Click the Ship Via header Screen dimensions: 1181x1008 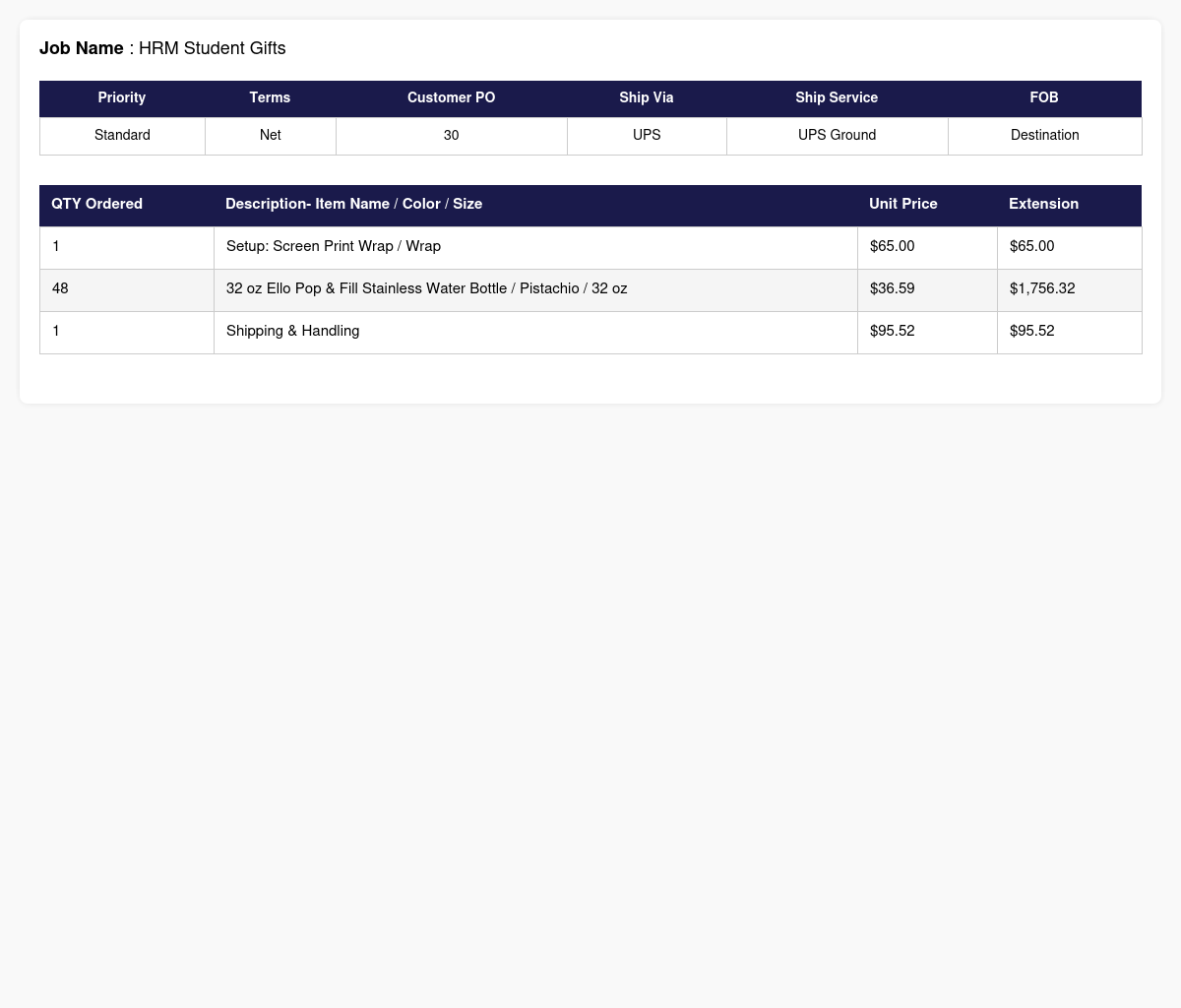(647, 98)
